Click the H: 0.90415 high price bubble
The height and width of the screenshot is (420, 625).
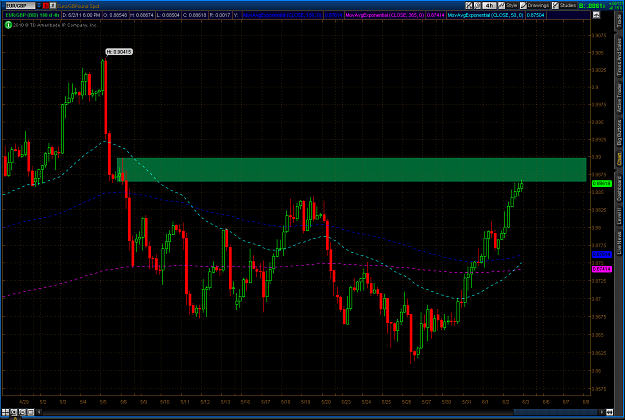pos(119,52)
